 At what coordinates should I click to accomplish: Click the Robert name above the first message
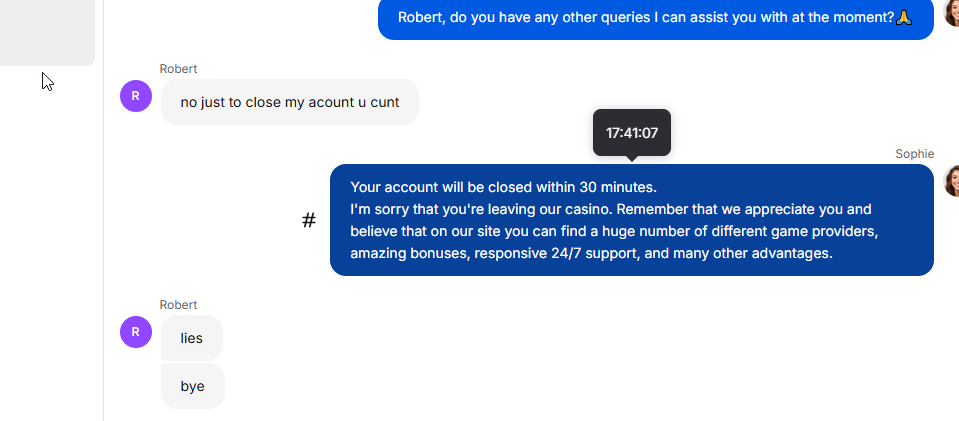(x=178, y=69)
